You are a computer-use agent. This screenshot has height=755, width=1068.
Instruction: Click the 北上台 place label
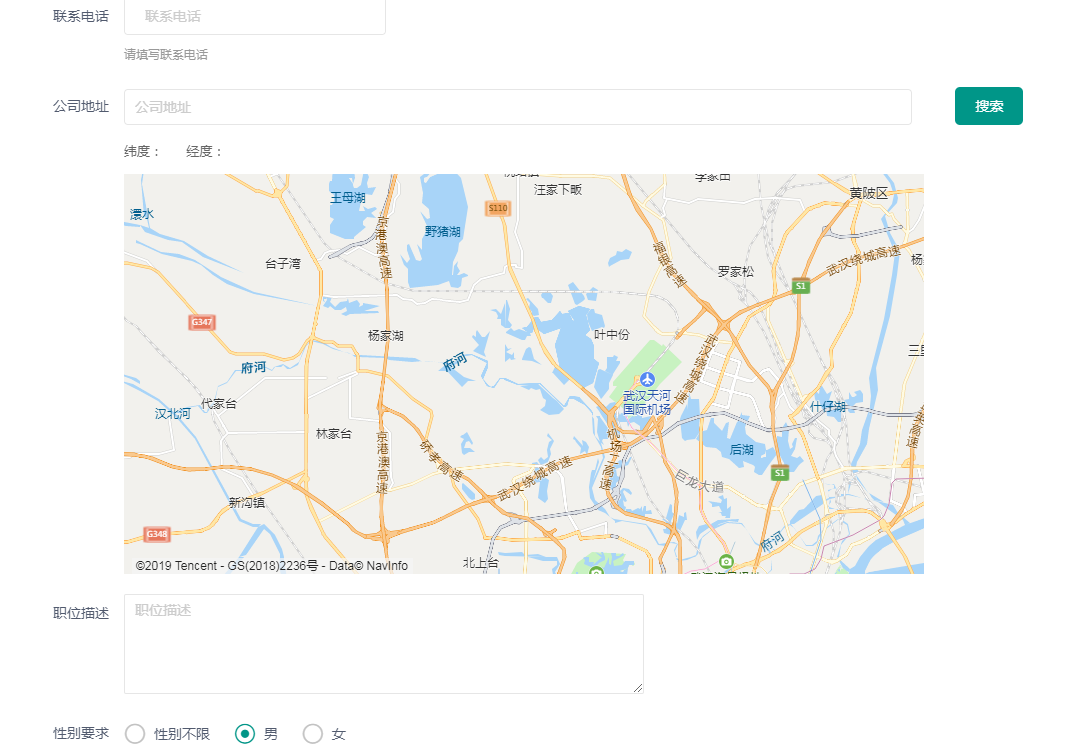point(481,563)
